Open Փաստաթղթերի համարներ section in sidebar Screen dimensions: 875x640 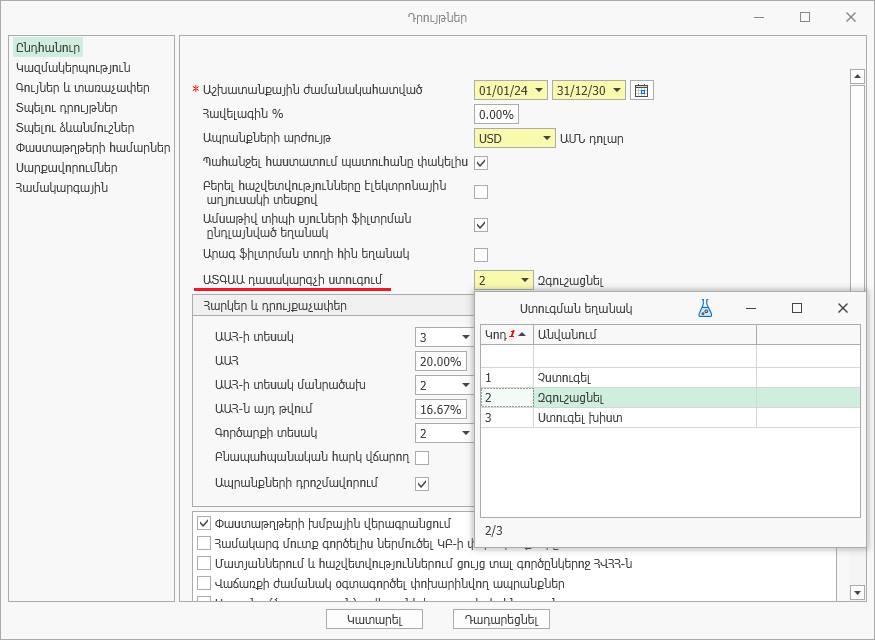pos(93,148)
